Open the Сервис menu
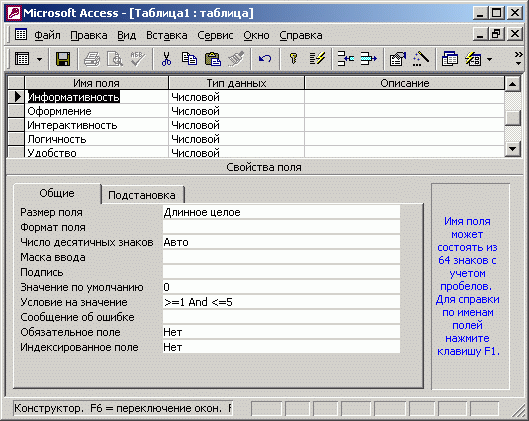Screen dimensions: 529x421 (x=215, y=35)
